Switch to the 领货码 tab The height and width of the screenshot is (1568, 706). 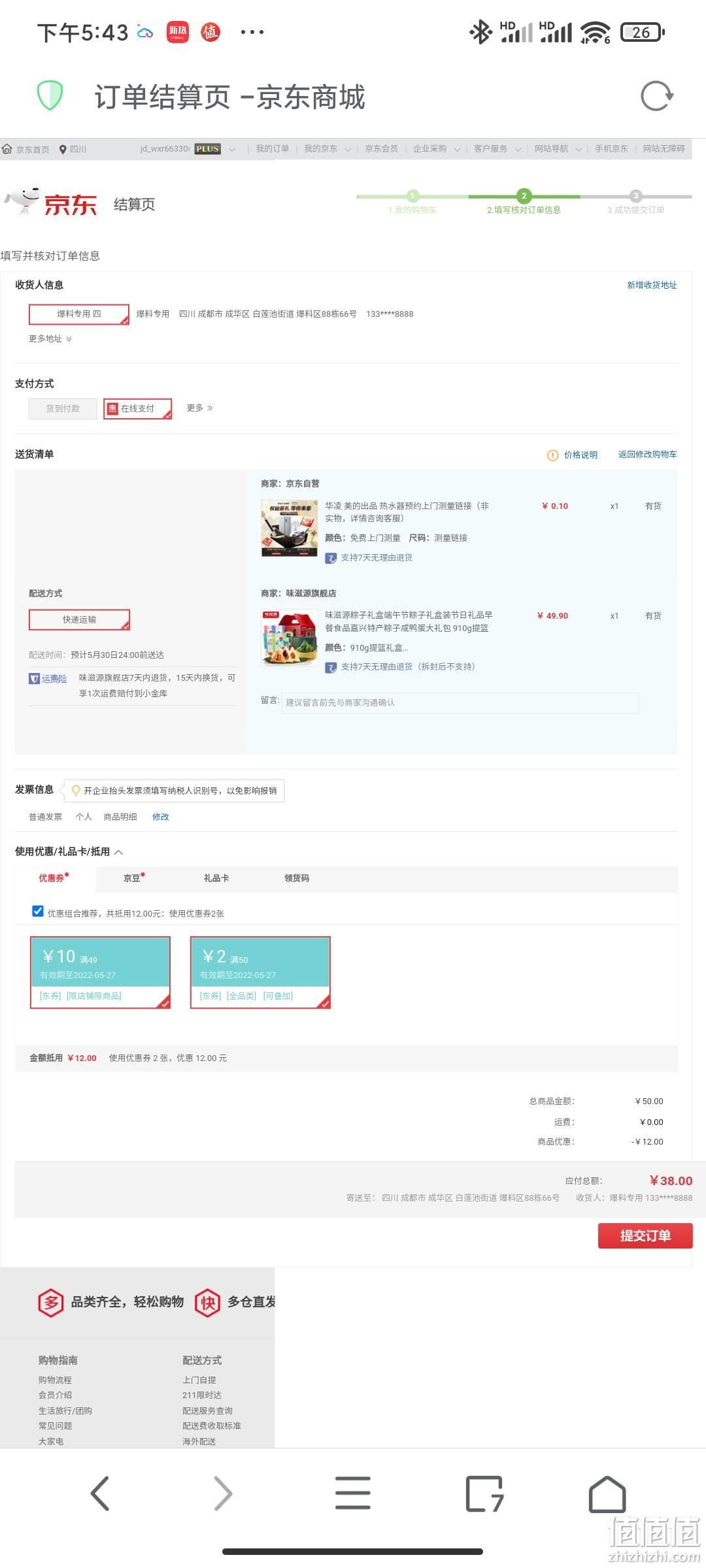[297, 879]
